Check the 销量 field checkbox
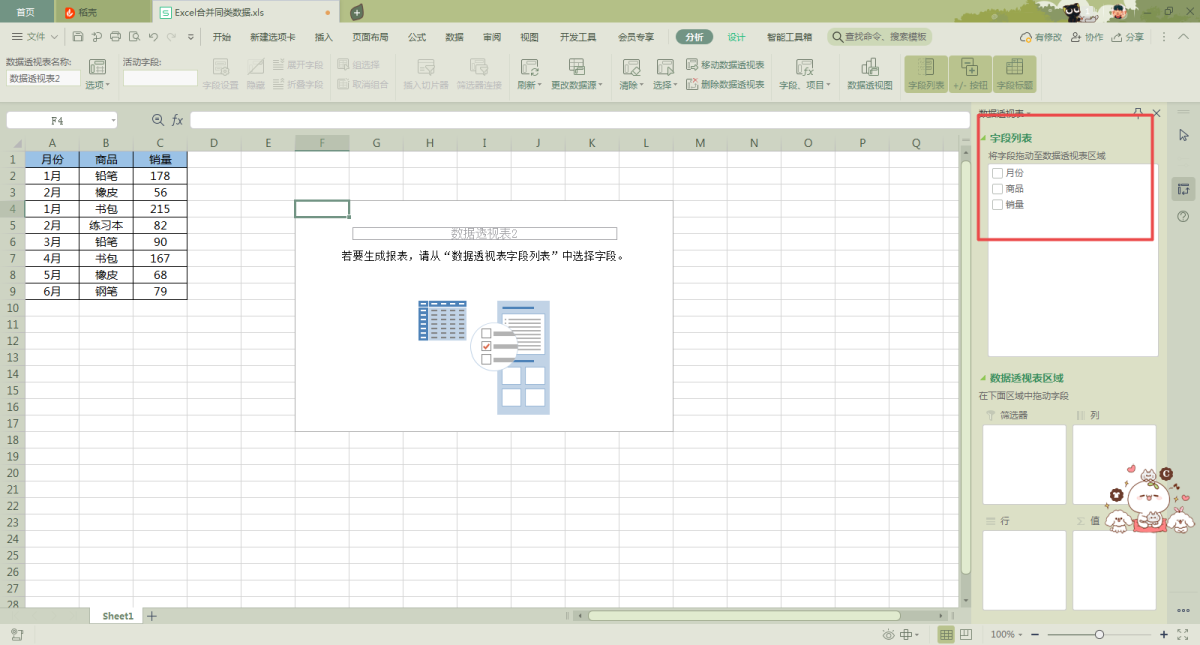Image resolution: width=1200 pixels, height=645 pixels. [x=997, y=205]
